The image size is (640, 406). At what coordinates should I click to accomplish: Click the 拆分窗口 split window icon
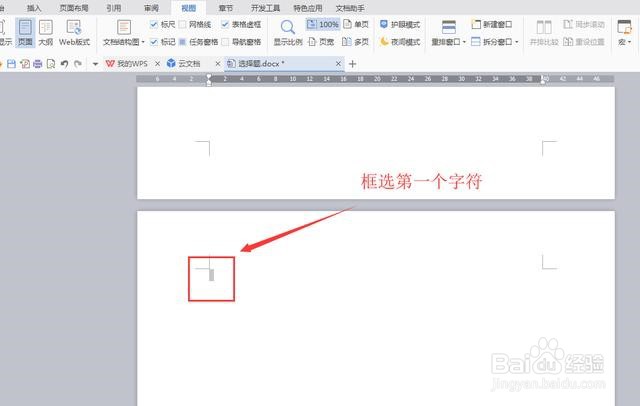point(476,42)
